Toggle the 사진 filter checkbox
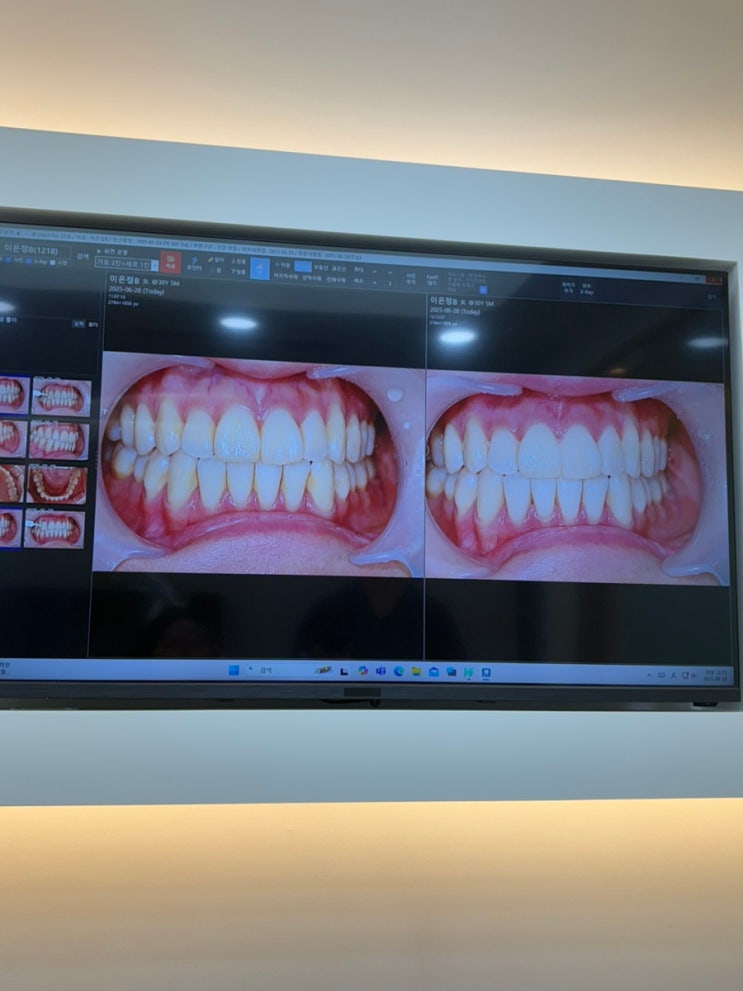Image resolution: width=743 pixels, height=991 pixels. [9, 260]
